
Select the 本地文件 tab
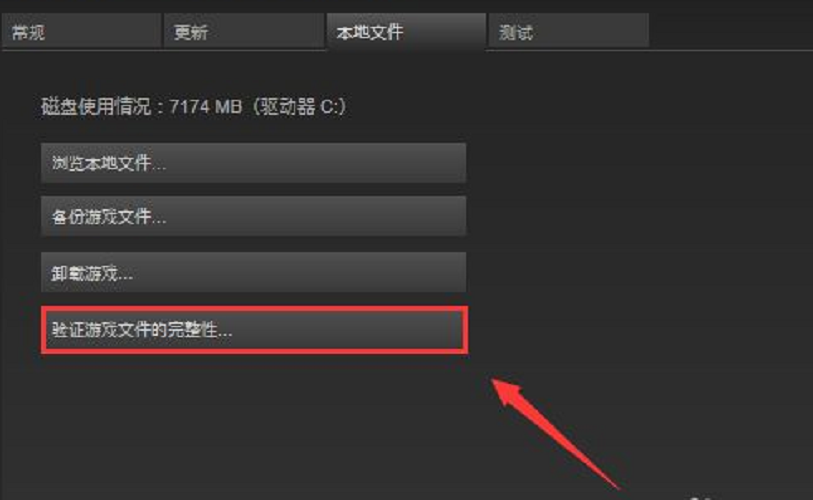406,32
